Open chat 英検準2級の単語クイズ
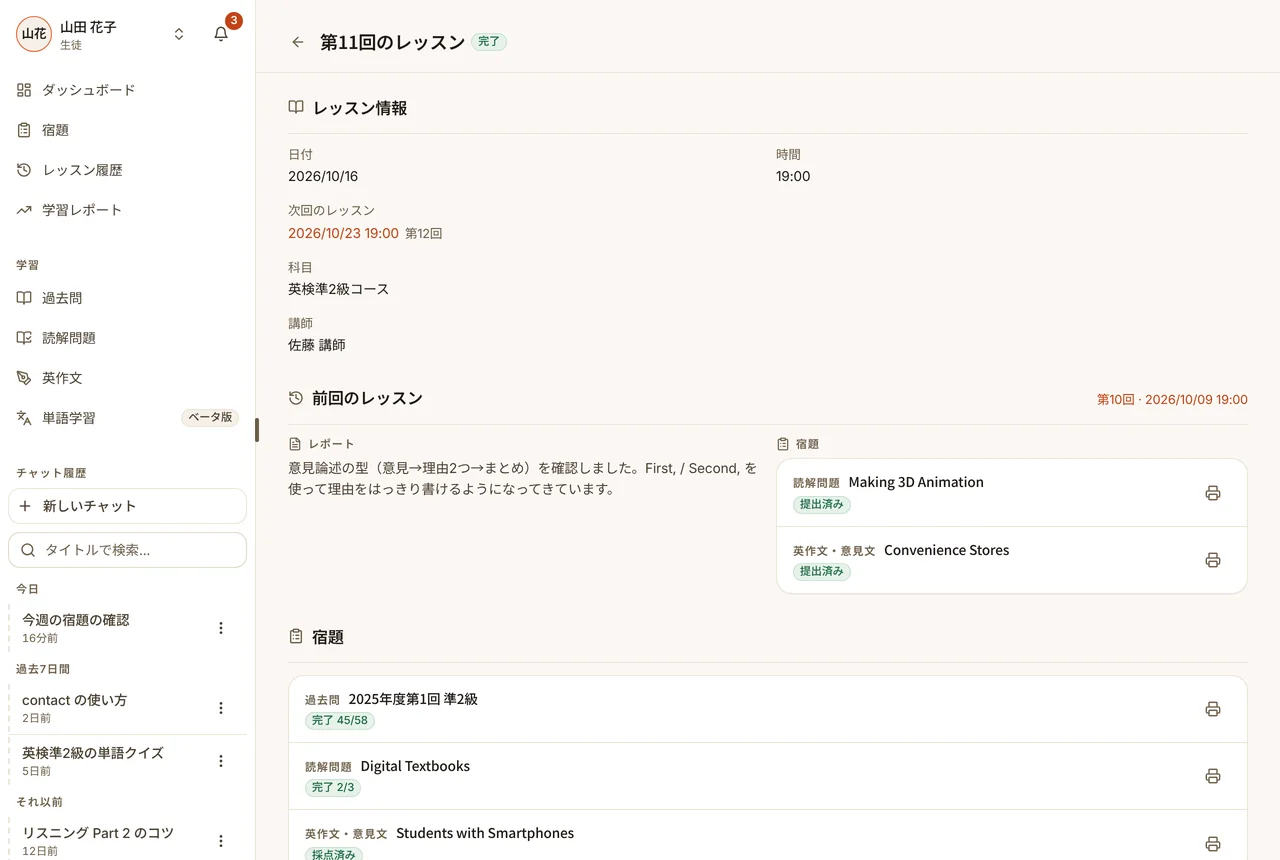 point(108,761)
